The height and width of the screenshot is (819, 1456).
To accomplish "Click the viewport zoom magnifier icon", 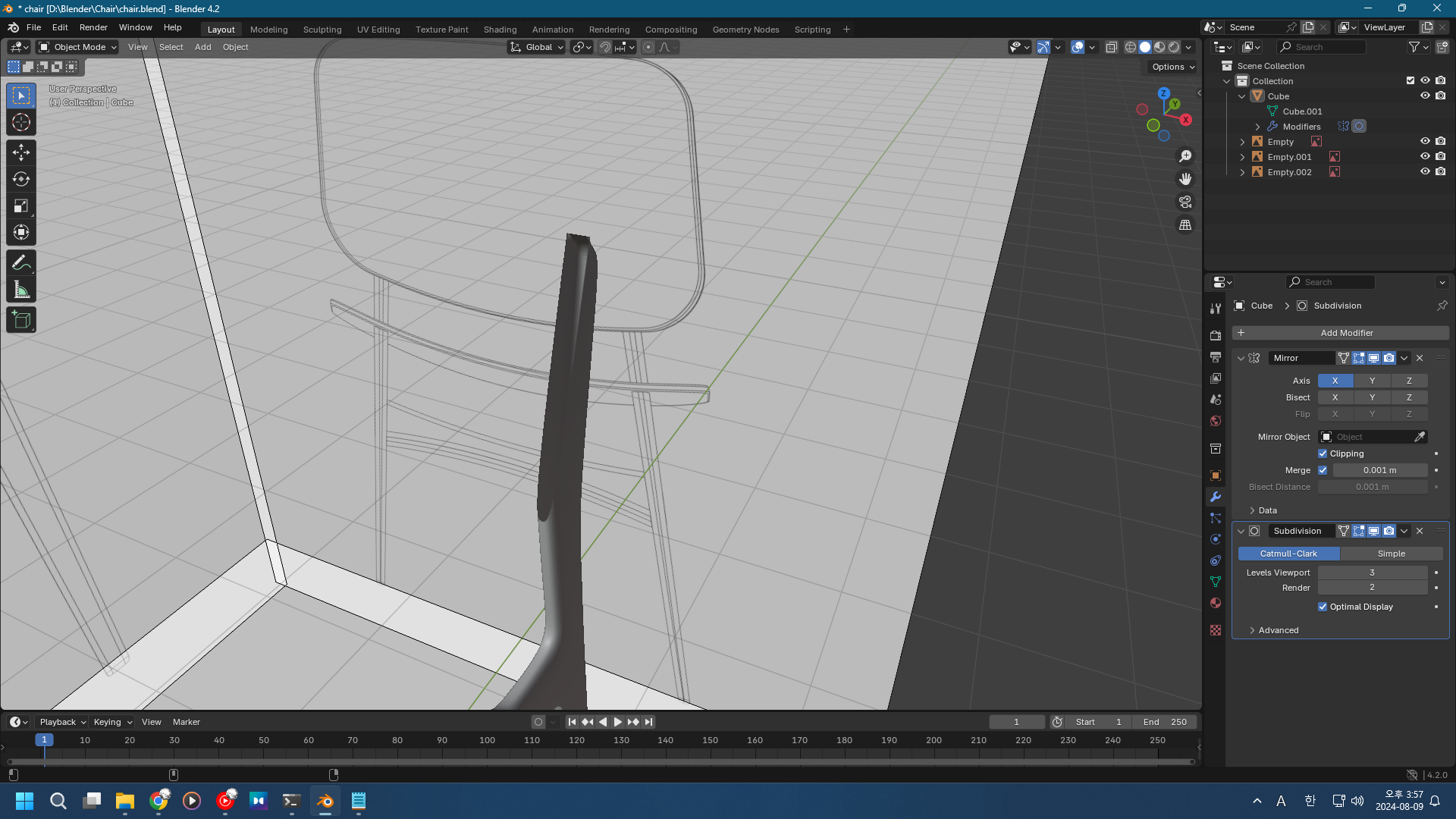I will (x=1185, y=156).
